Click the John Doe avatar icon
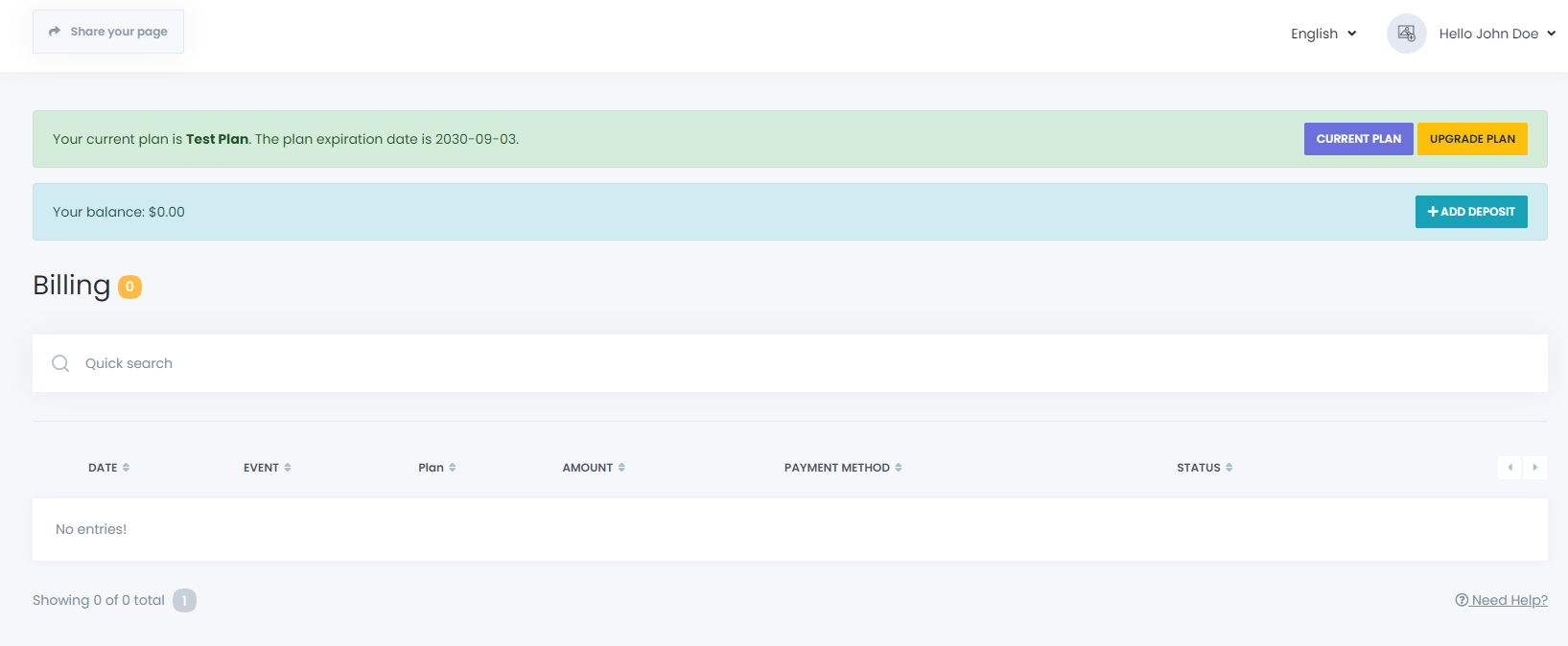This screenshot has height=646, width=1568. tap(1406, 34)
